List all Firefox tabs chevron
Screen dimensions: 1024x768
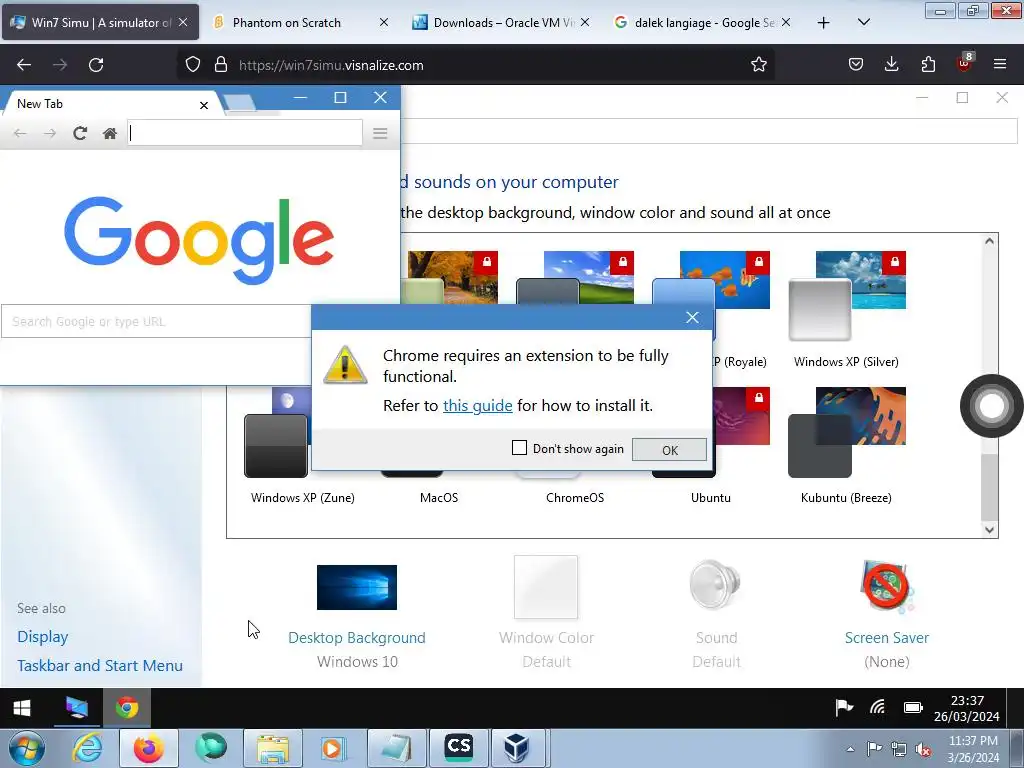point(863,23)
